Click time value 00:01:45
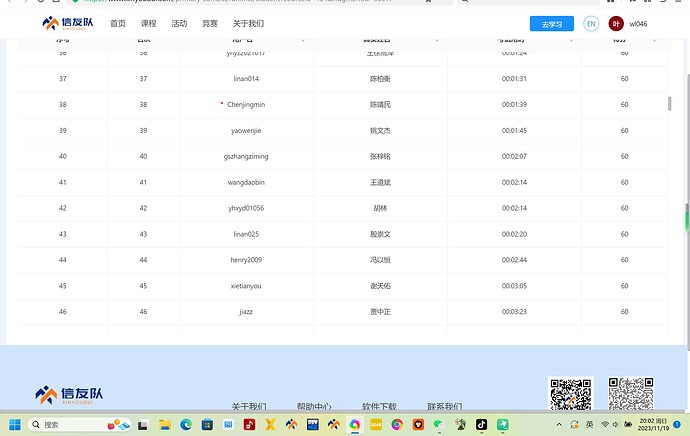Image resolution: width=690 pixels, height=436 pixels. (x=514, y=131)
